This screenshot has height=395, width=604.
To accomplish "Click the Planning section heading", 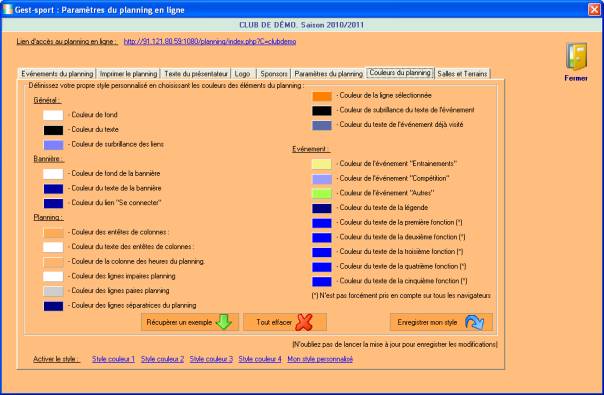I will coord(48,218).
